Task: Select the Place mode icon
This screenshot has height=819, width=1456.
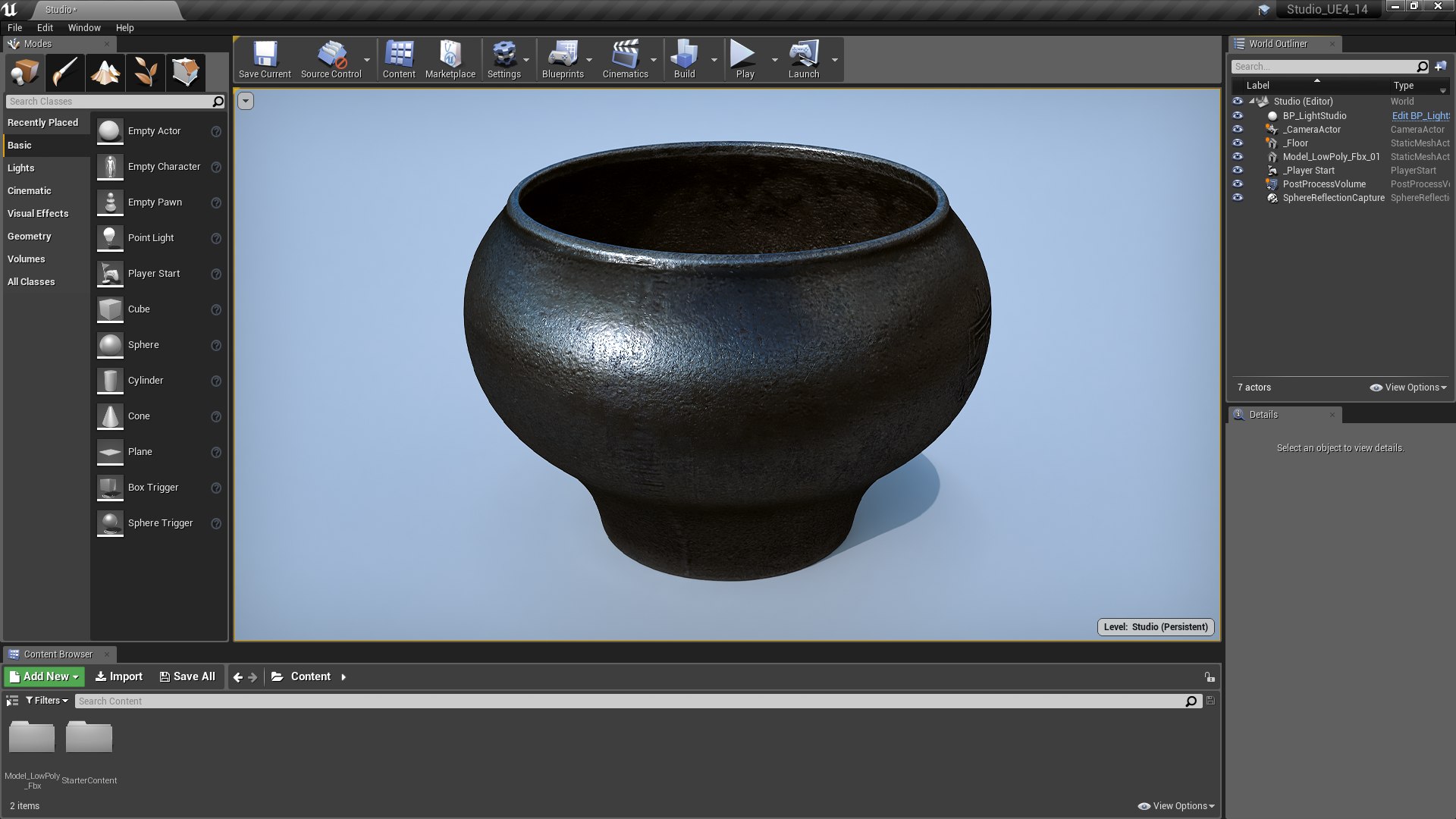Action: tap(25, 73)
